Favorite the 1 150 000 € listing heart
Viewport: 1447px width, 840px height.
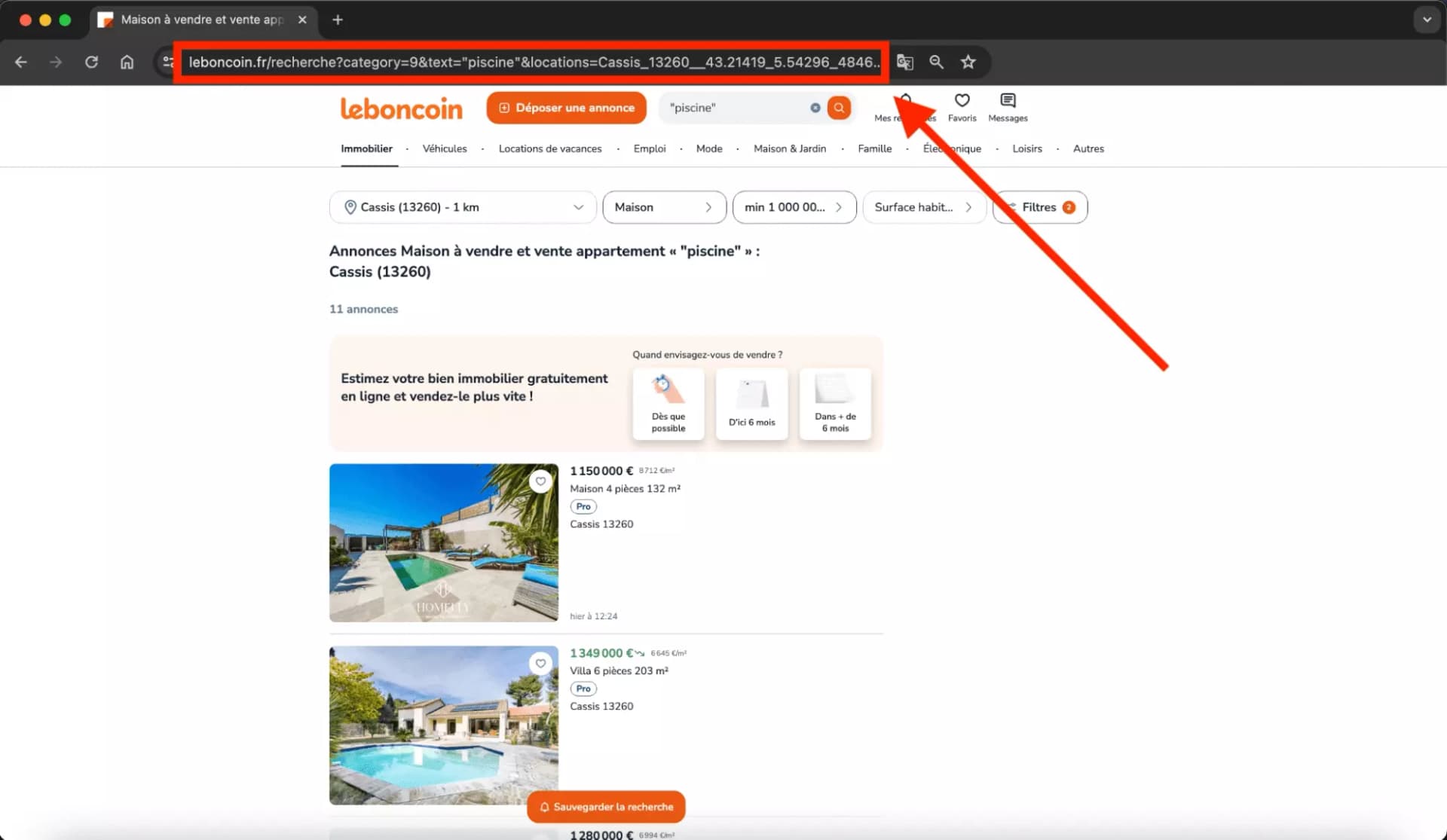tap(540, 481)
